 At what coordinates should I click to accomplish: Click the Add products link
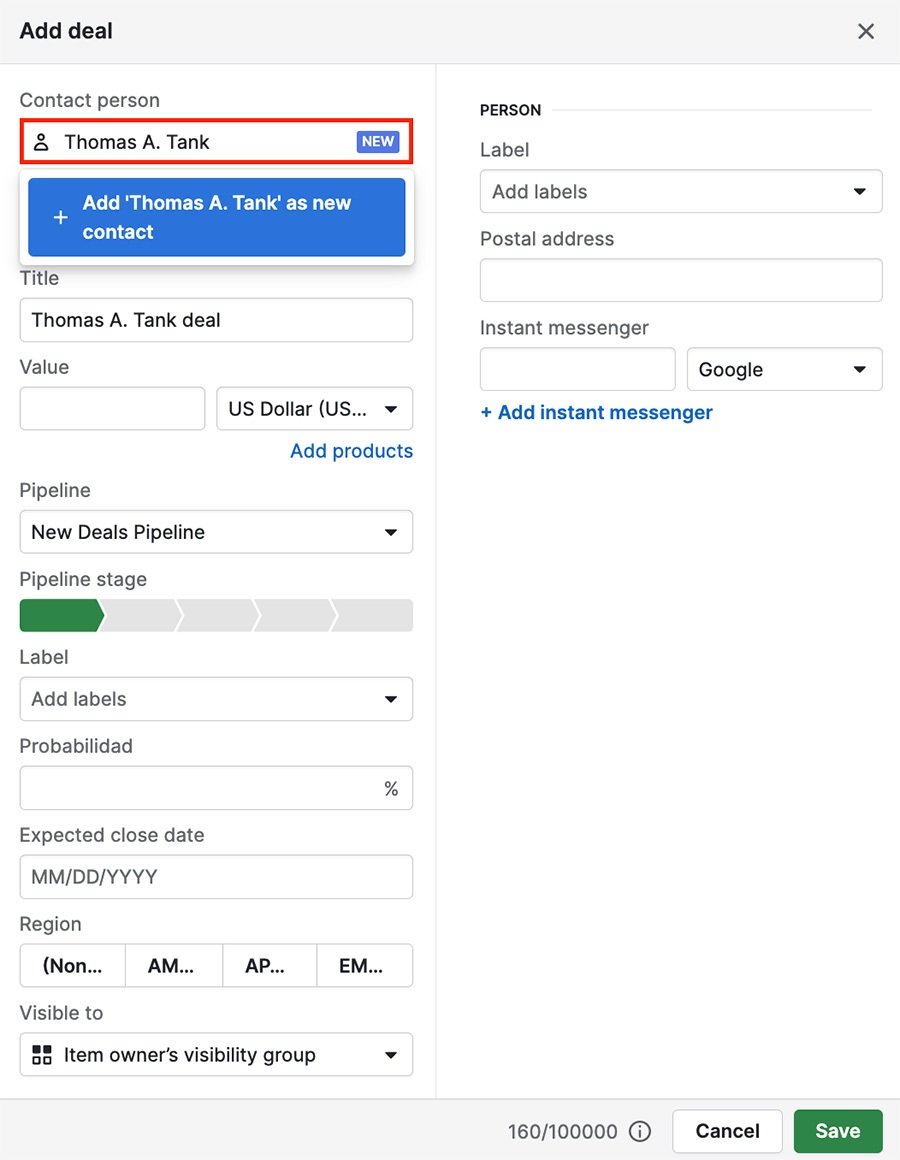351,451
